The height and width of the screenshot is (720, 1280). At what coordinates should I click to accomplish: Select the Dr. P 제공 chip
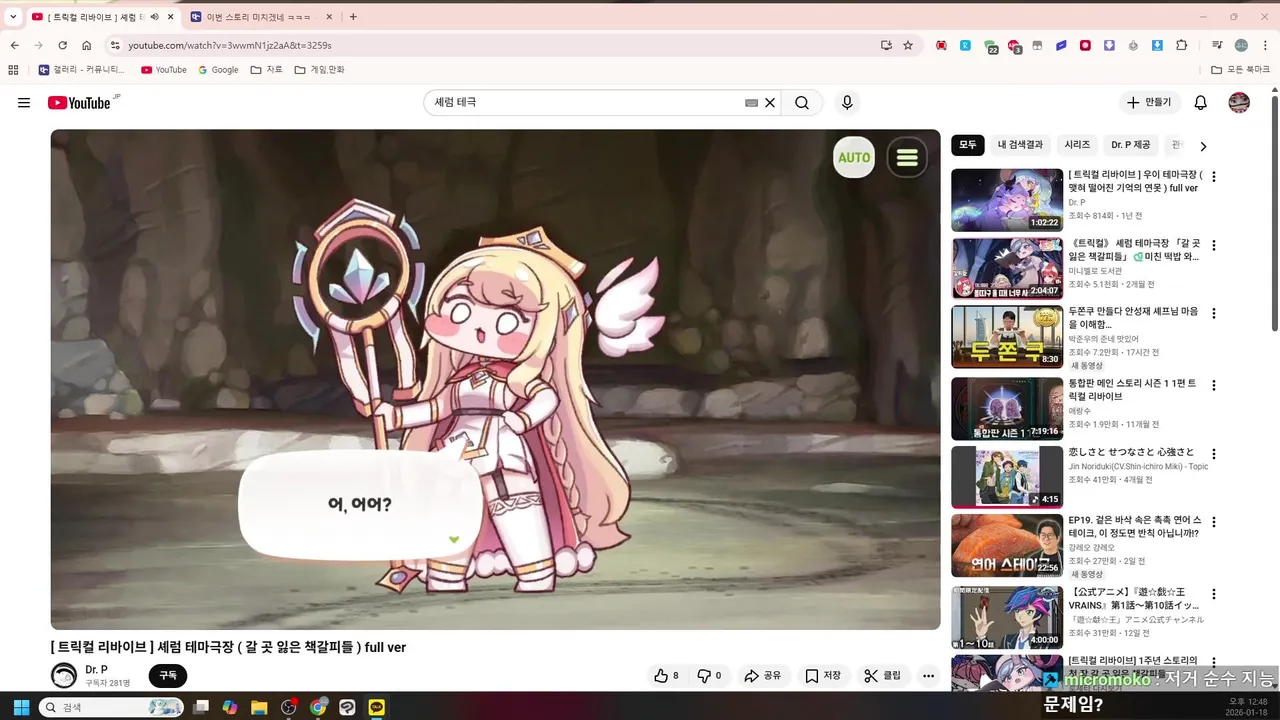(x=1131, y=145)
